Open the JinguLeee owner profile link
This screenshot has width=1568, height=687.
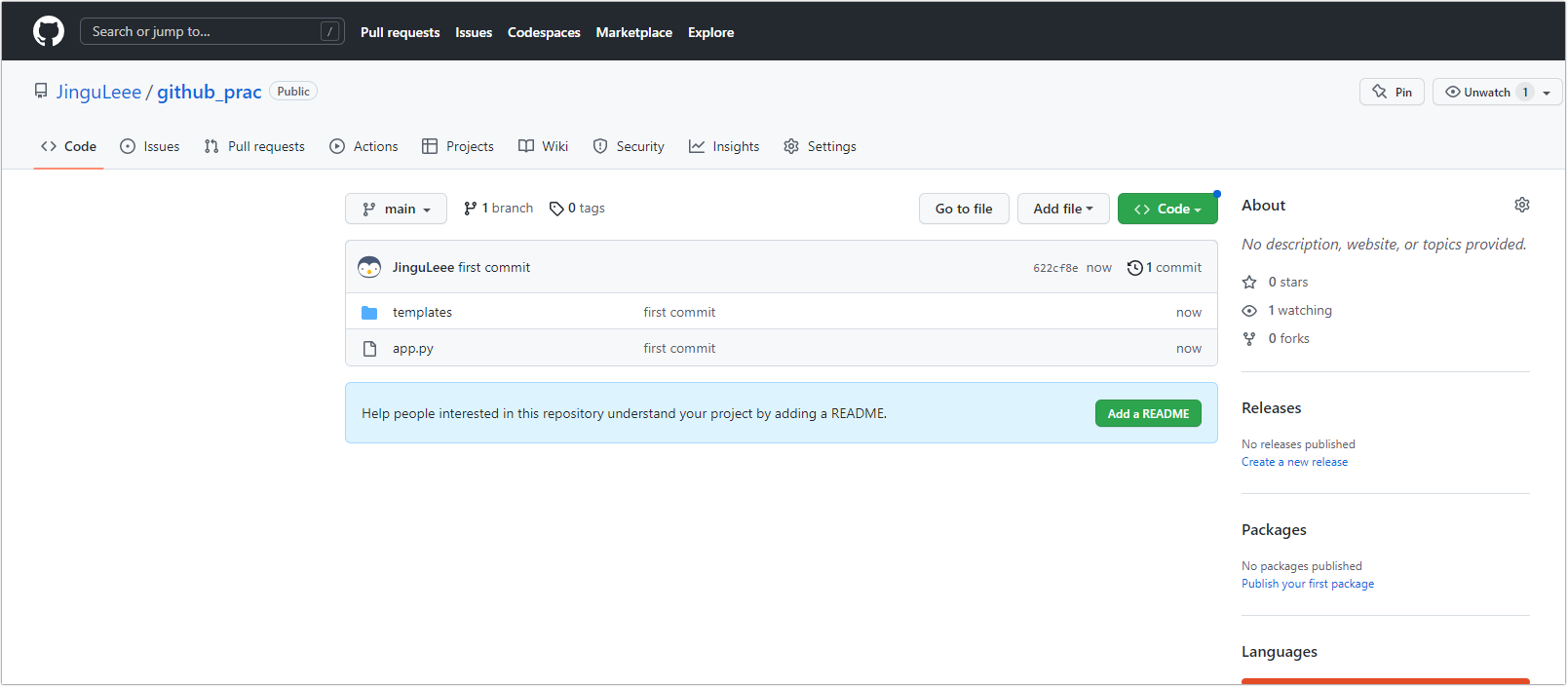coord(98,92)
